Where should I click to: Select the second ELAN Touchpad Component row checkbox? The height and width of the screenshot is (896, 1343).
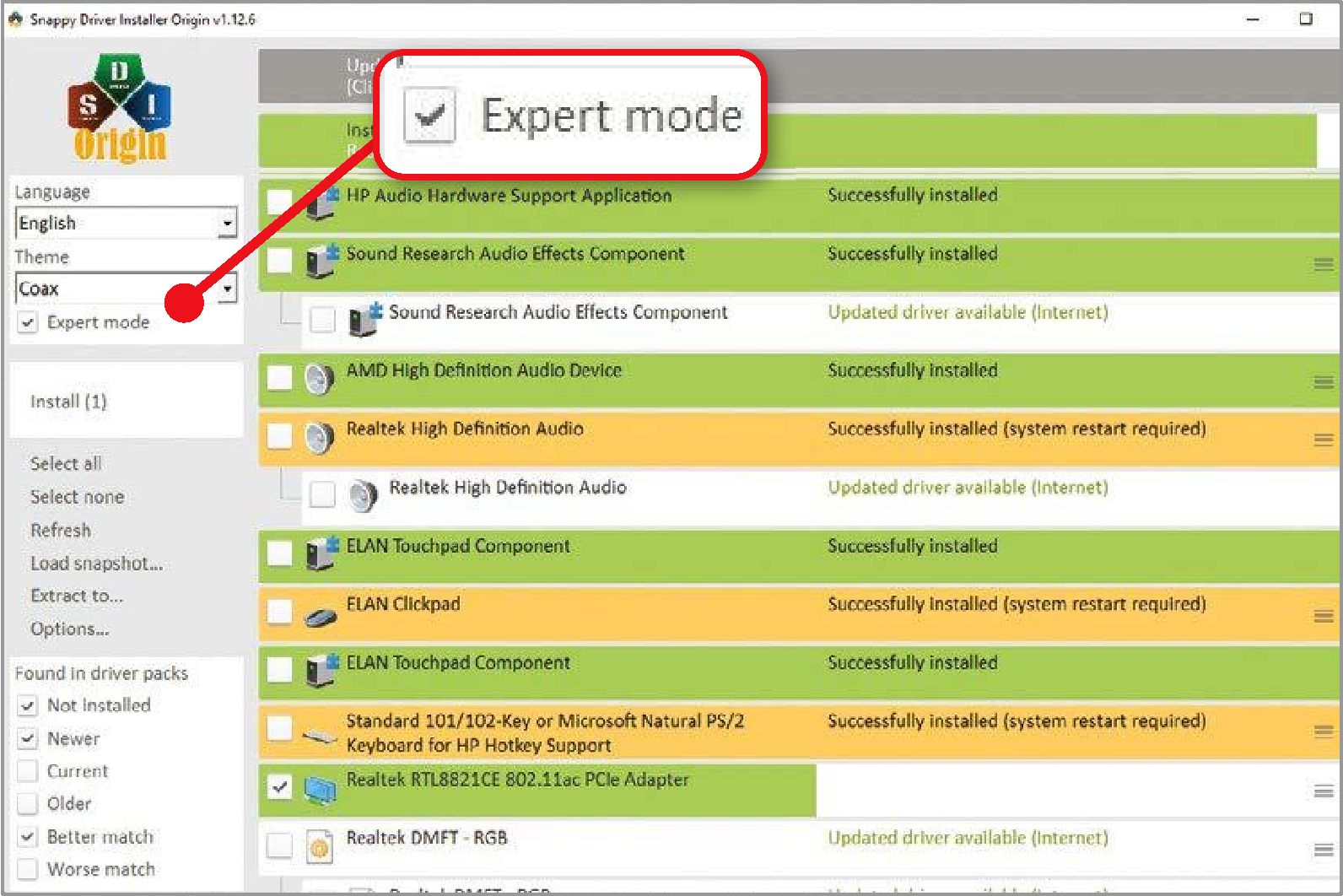[279, 670]
